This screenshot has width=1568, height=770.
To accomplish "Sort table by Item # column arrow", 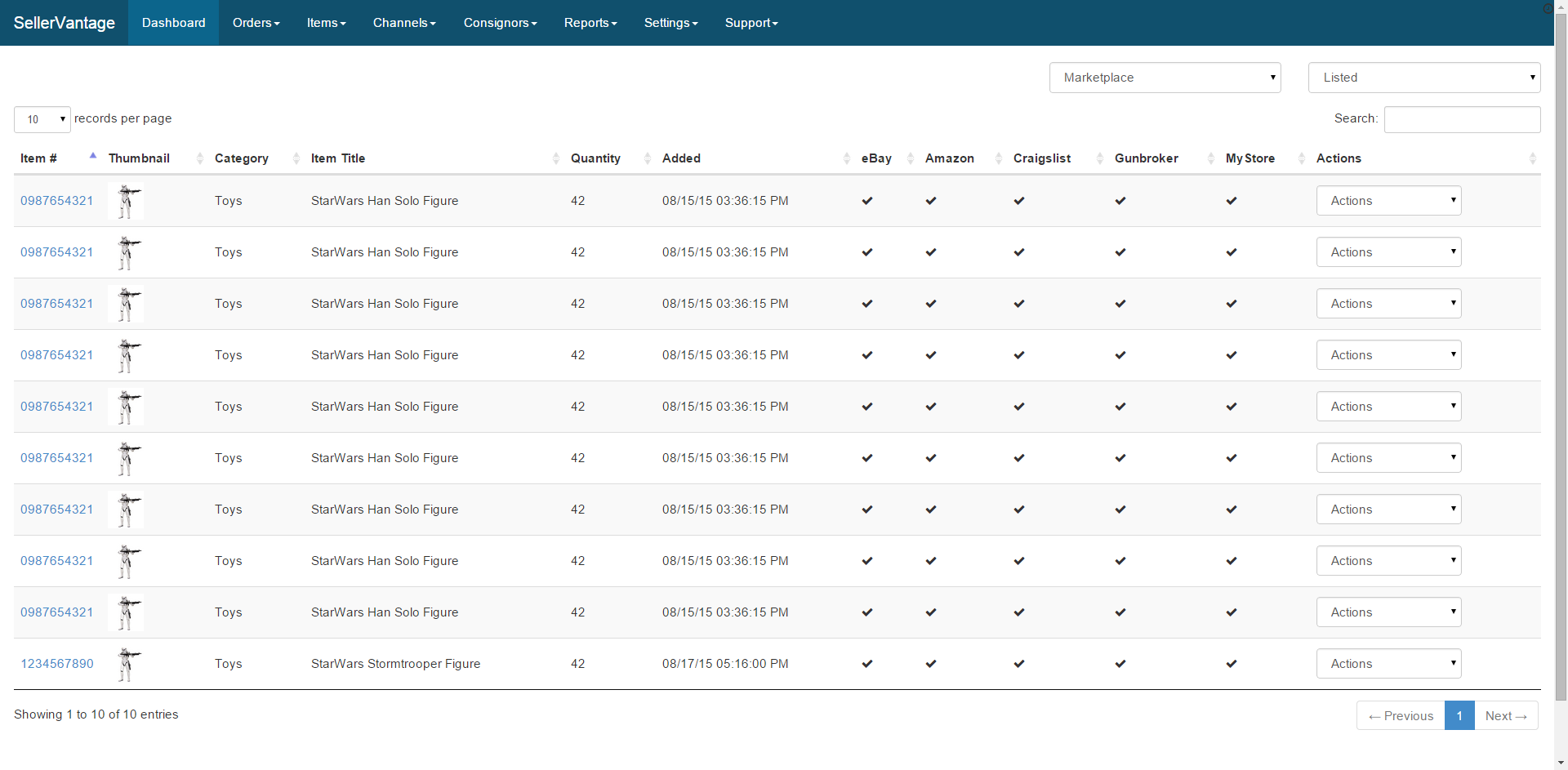I will [x=93, y=158].
